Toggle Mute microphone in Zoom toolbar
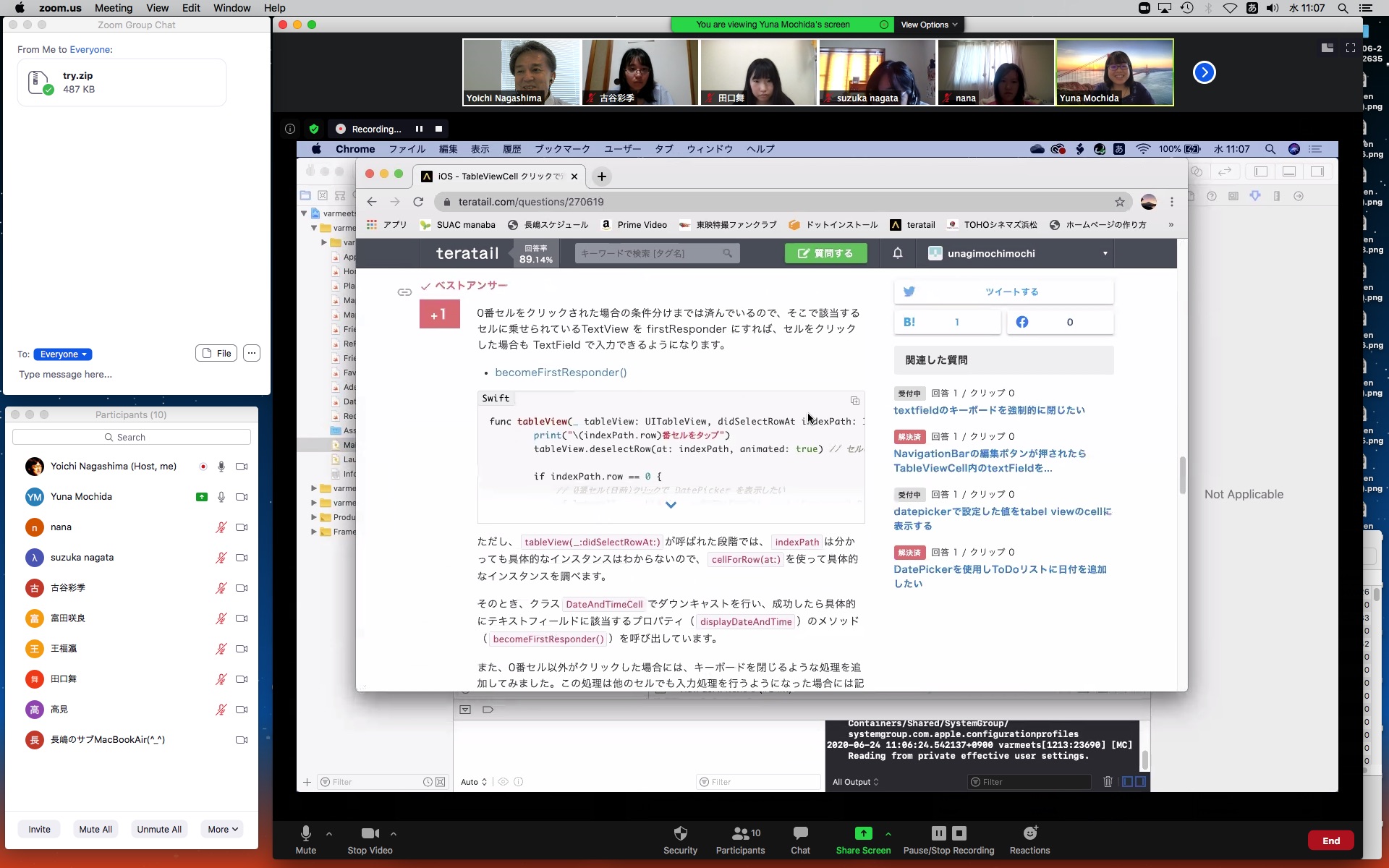 pos(305,833)
